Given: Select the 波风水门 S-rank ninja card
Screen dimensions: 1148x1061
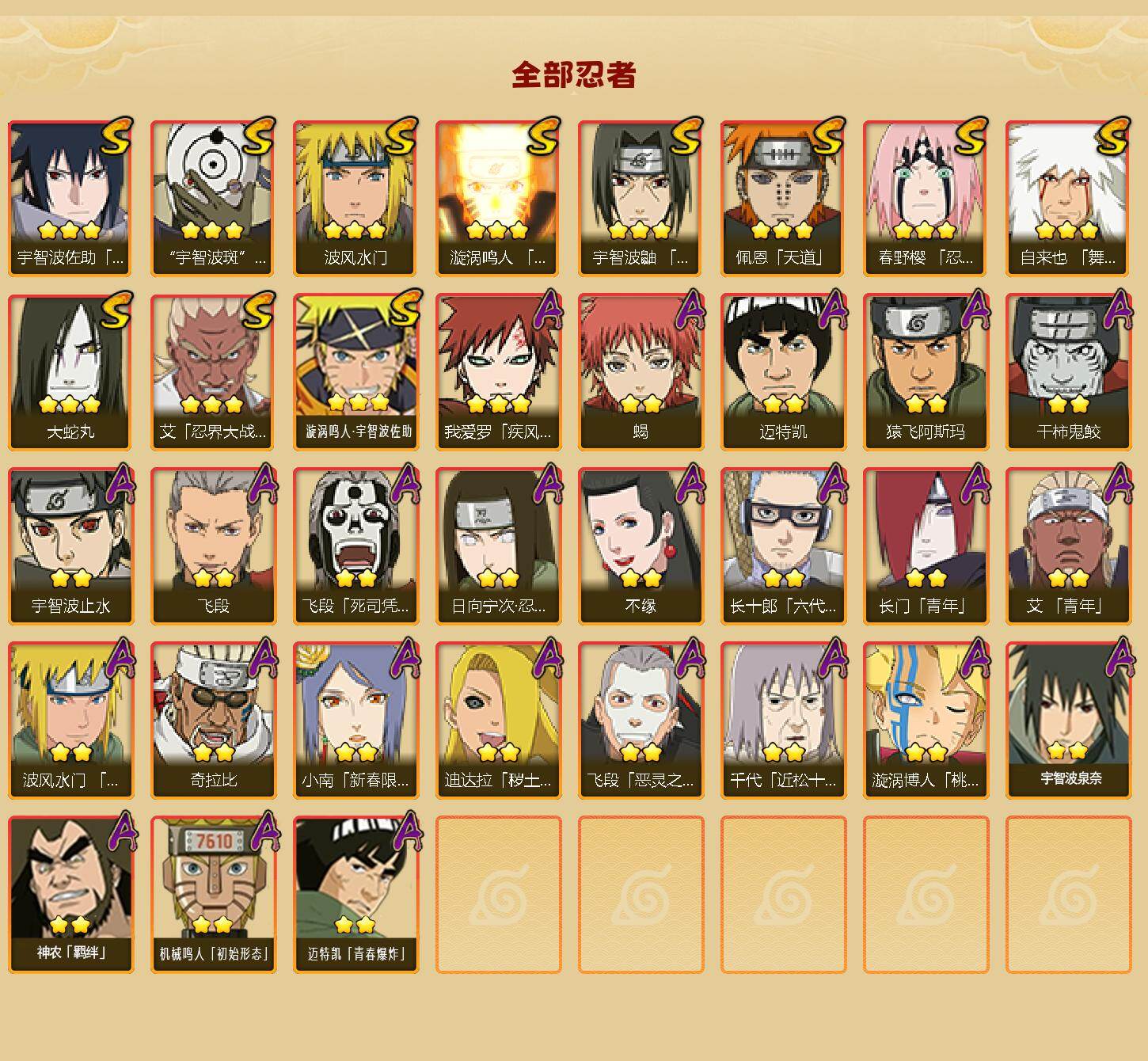Looking at the screenshot, I should pyautogui.click(x=355, y=198).
